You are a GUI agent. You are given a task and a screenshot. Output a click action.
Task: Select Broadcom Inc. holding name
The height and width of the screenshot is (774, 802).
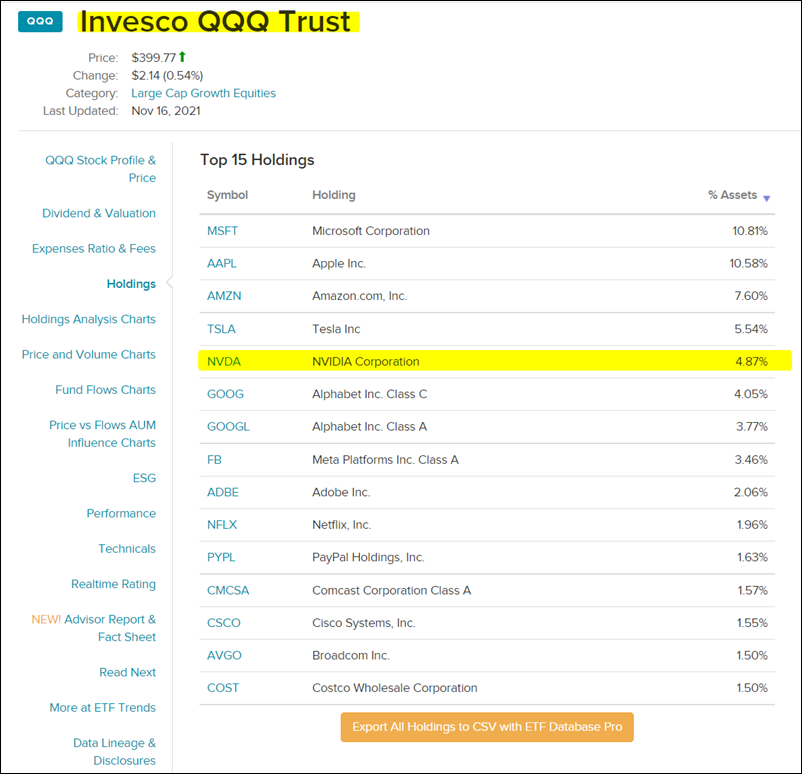pyautogui.click(x=351, y=655)
